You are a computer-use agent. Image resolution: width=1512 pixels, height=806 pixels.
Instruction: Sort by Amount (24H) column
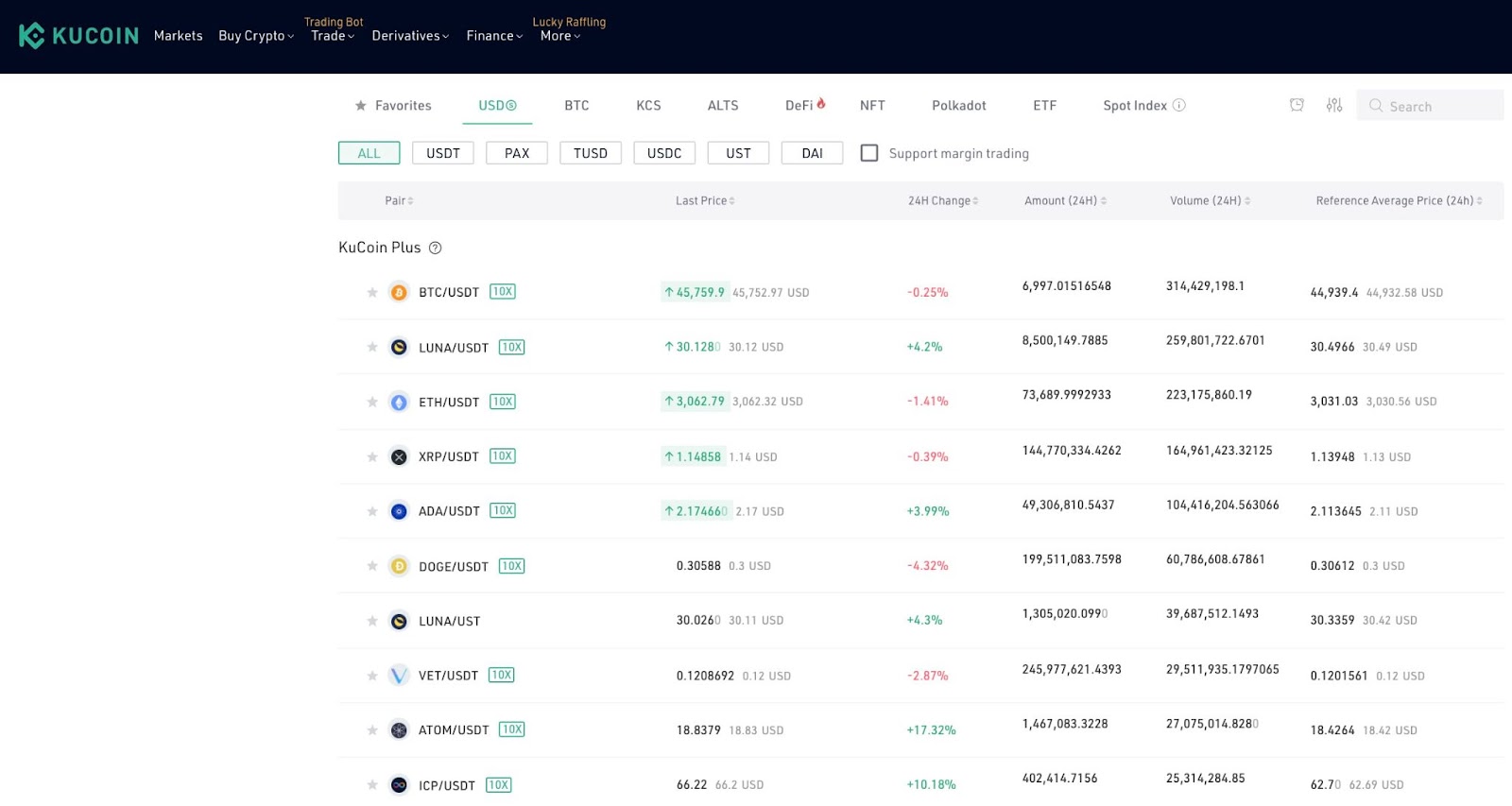pyautogui.click(x=1065, y=200)
